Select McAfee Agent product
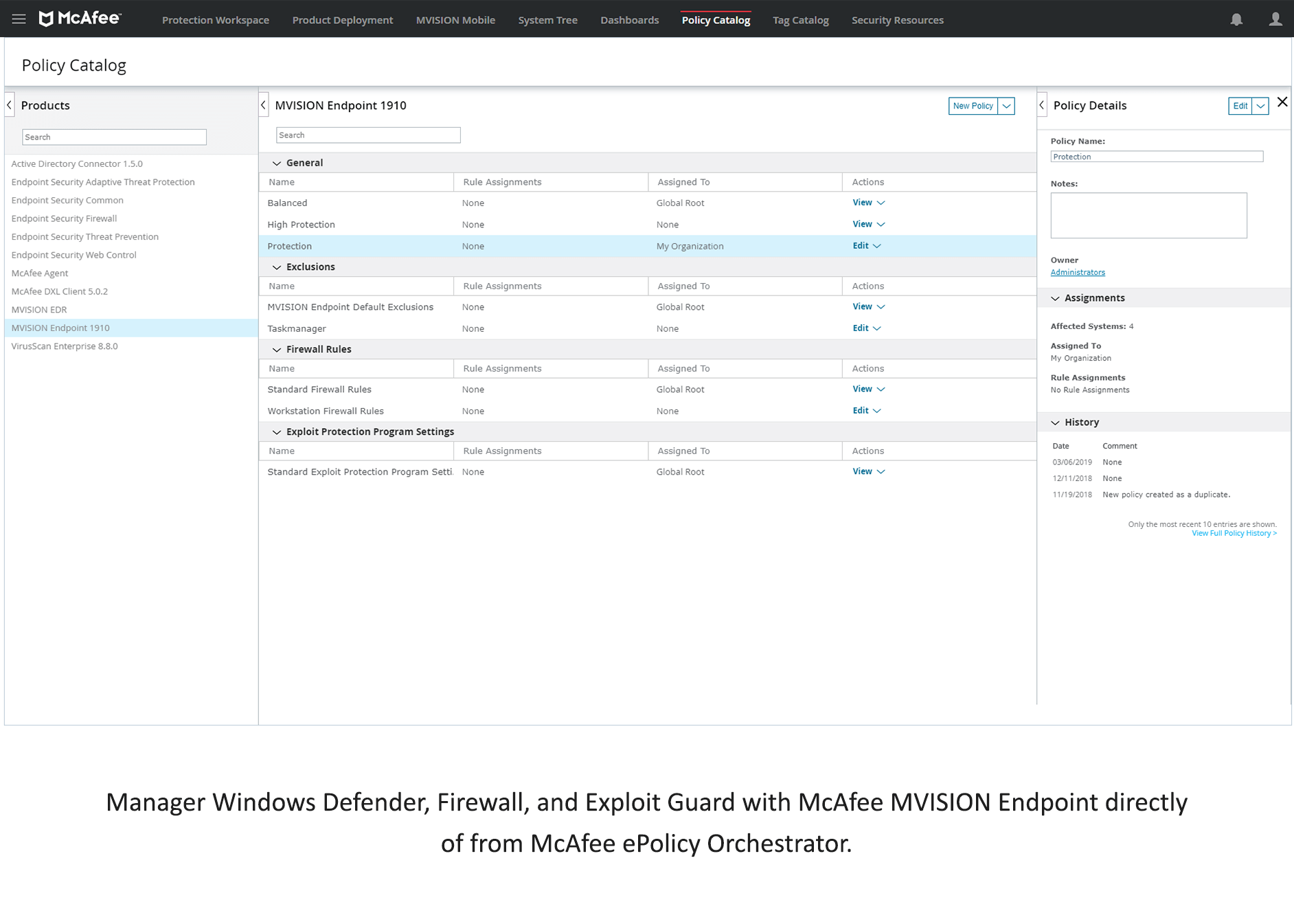Viewport: 1294px width, 924px height. [40, 273]
